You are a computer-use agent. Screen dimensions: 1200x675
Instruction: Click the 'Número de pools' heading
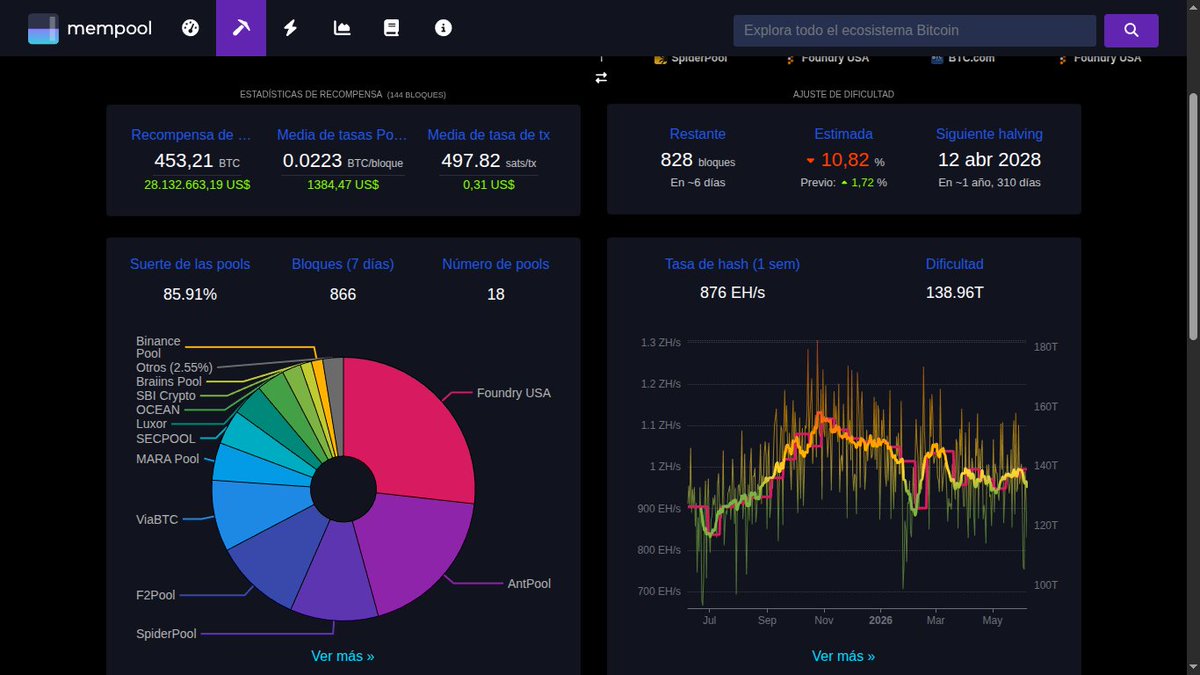(496, 264)
